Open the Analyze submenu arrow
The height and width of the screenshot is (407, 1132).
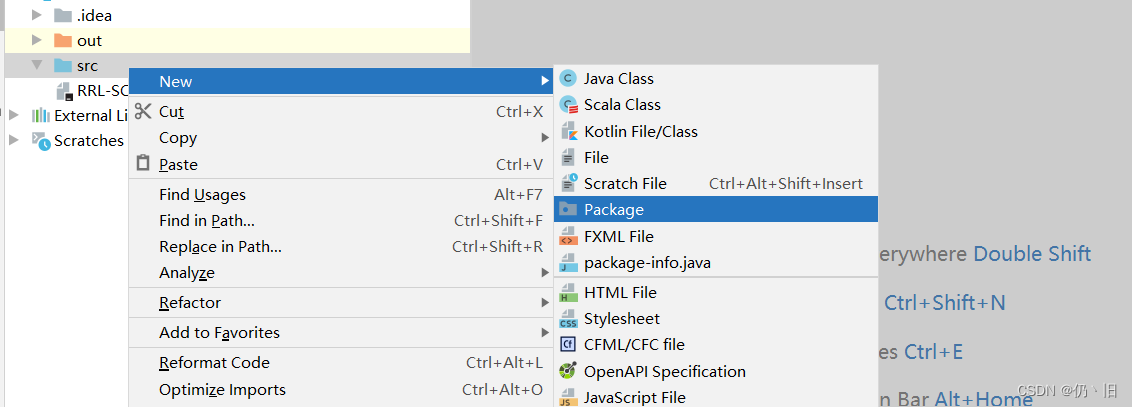click(545, 273)
